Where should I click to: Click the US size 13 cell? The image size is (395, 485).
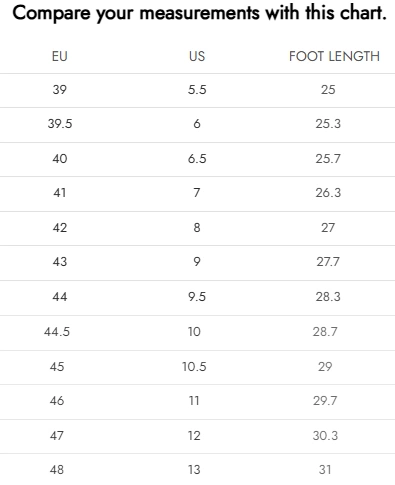(x=194, y=470)
